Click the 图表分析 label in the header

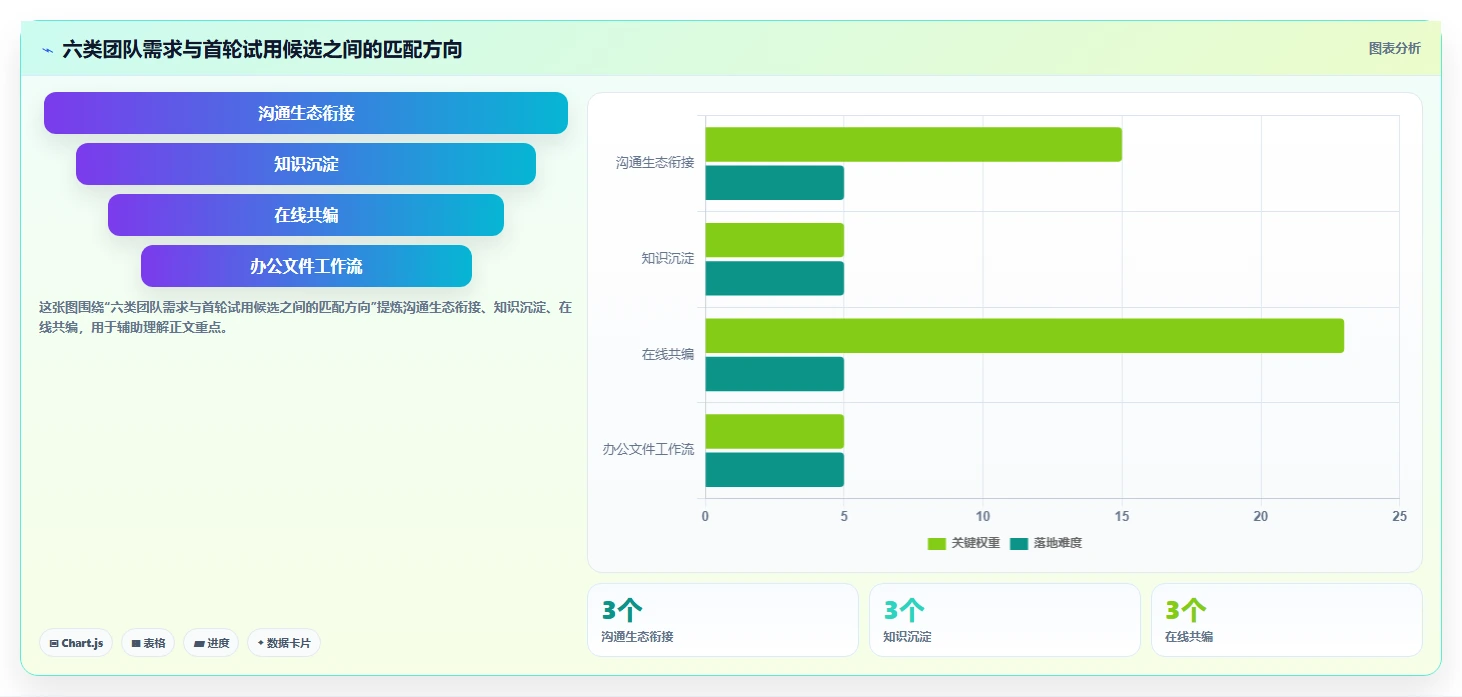point(1394,48)
